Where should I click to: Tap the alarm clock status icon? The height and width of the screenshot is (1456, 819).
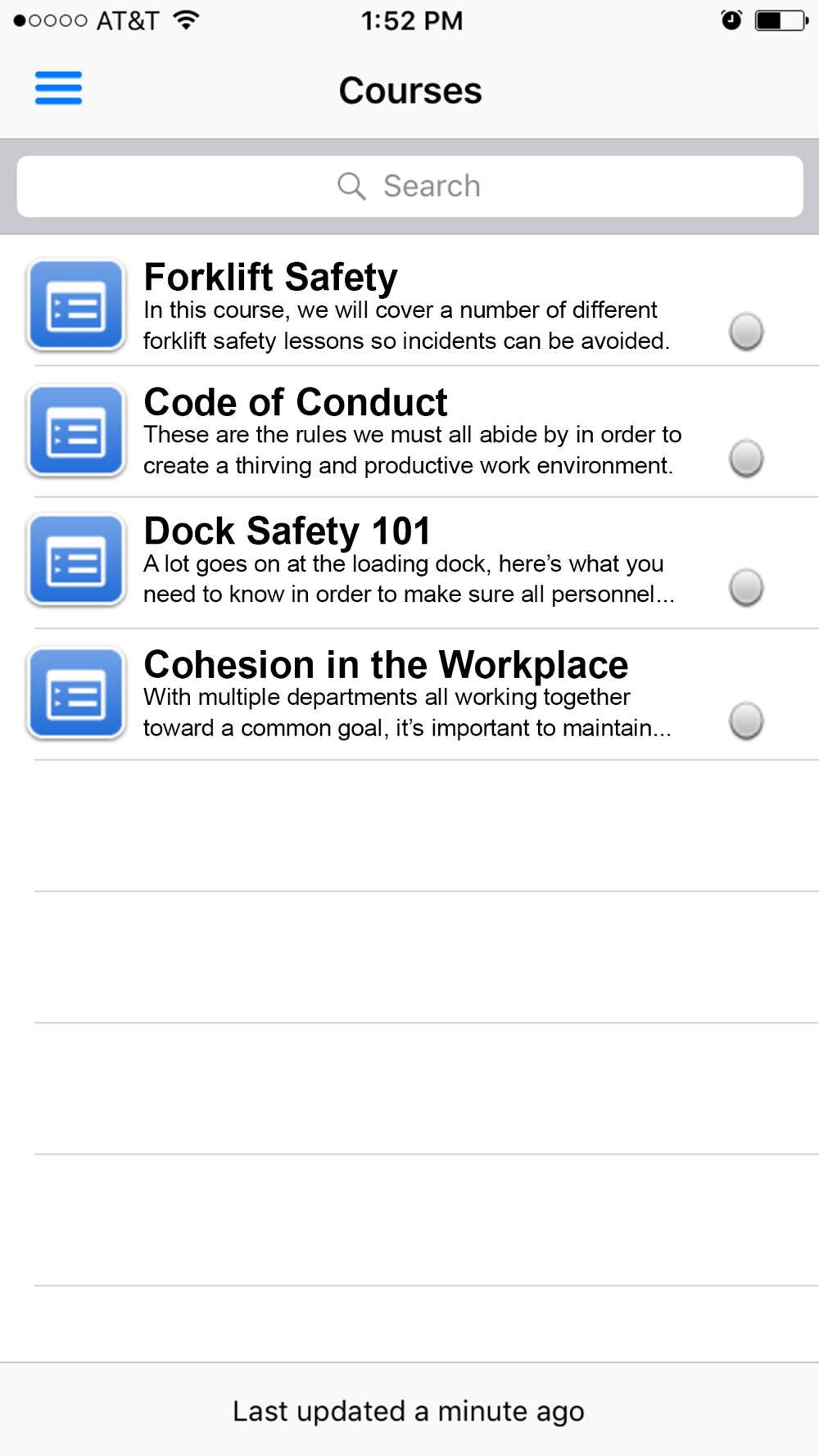click(731, 20)
